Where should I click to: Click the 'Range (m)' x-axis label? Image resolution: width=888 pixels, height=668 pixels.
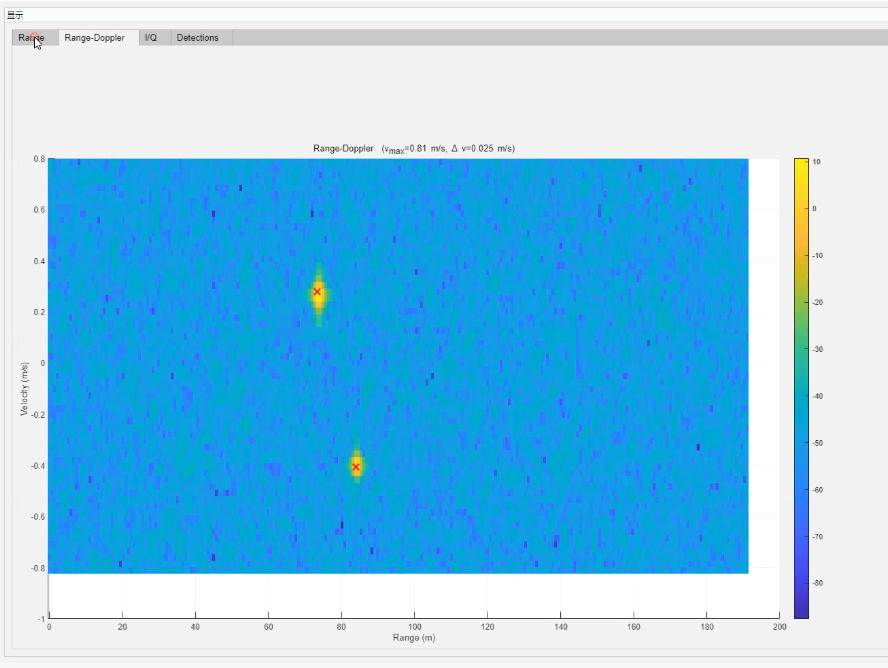click(414, 638)
